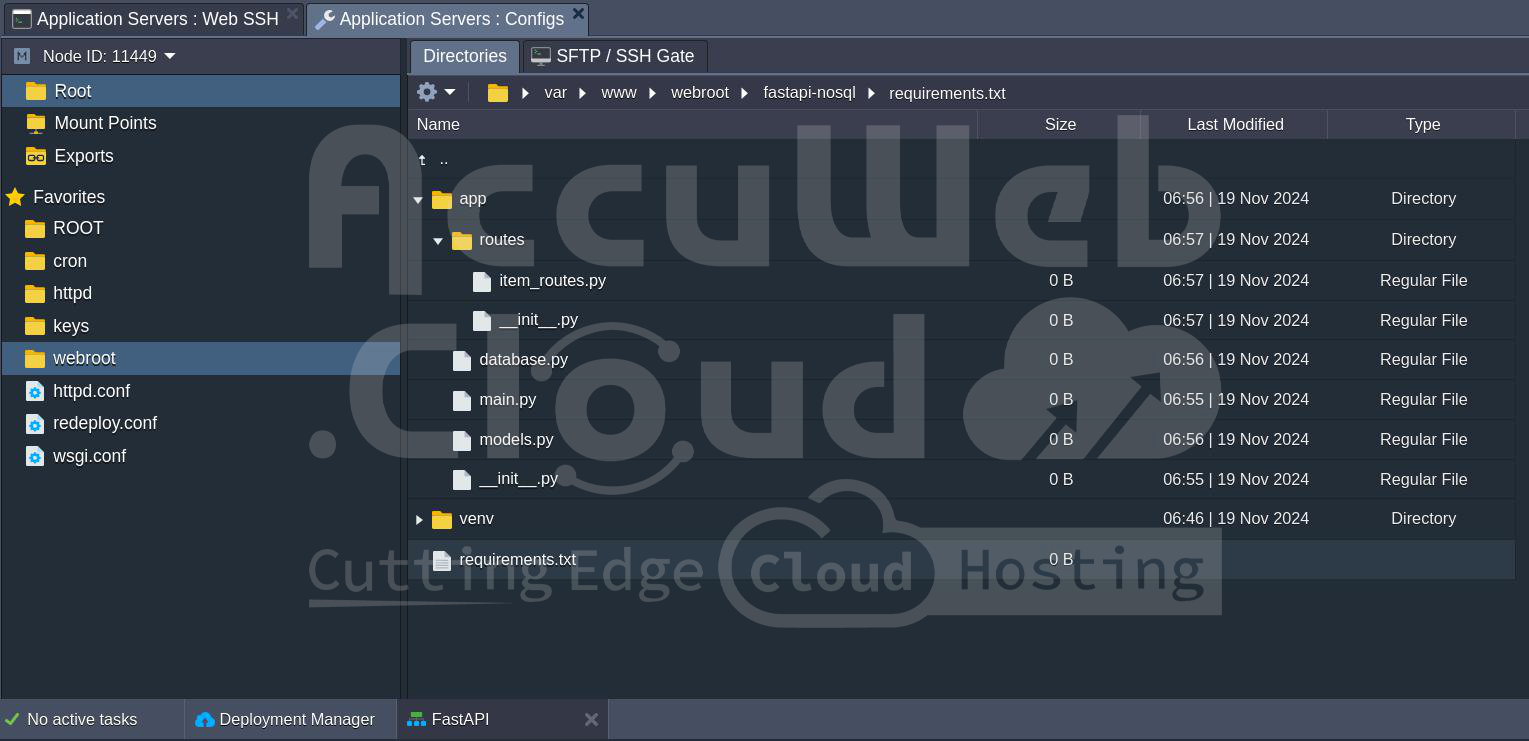Close the FastAPI bottom panel tab
The image size is (1529, 741).
[x=591, y=719]
